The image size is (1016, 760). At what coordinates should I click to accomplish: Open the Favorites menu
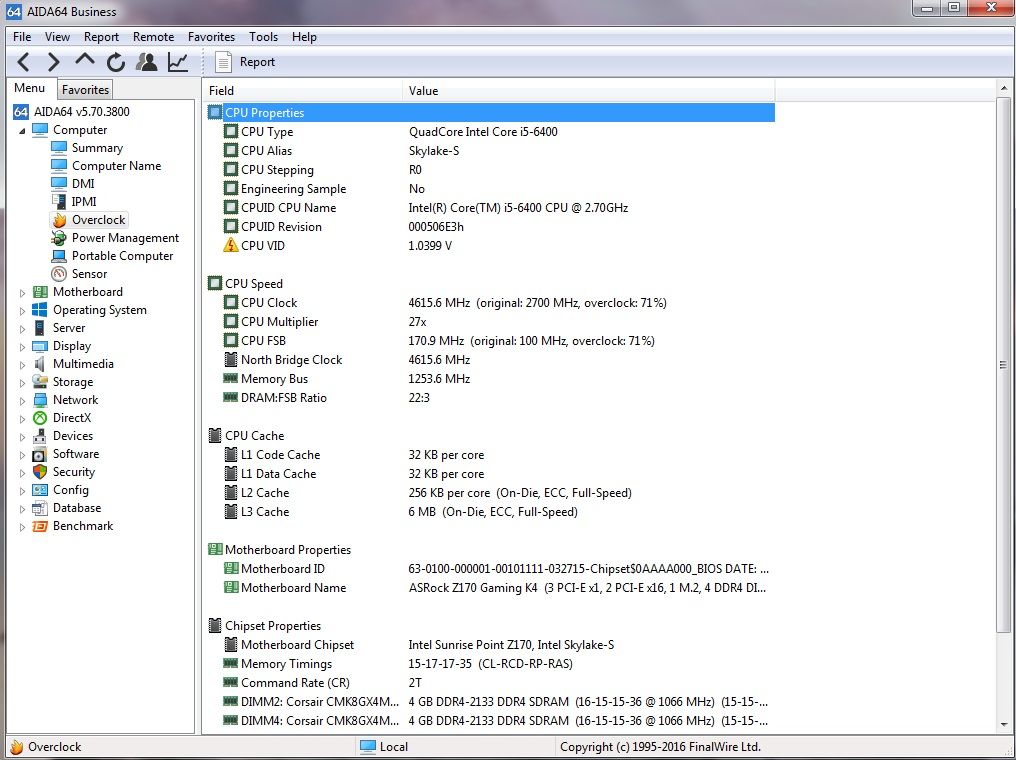tap(211, 37)
